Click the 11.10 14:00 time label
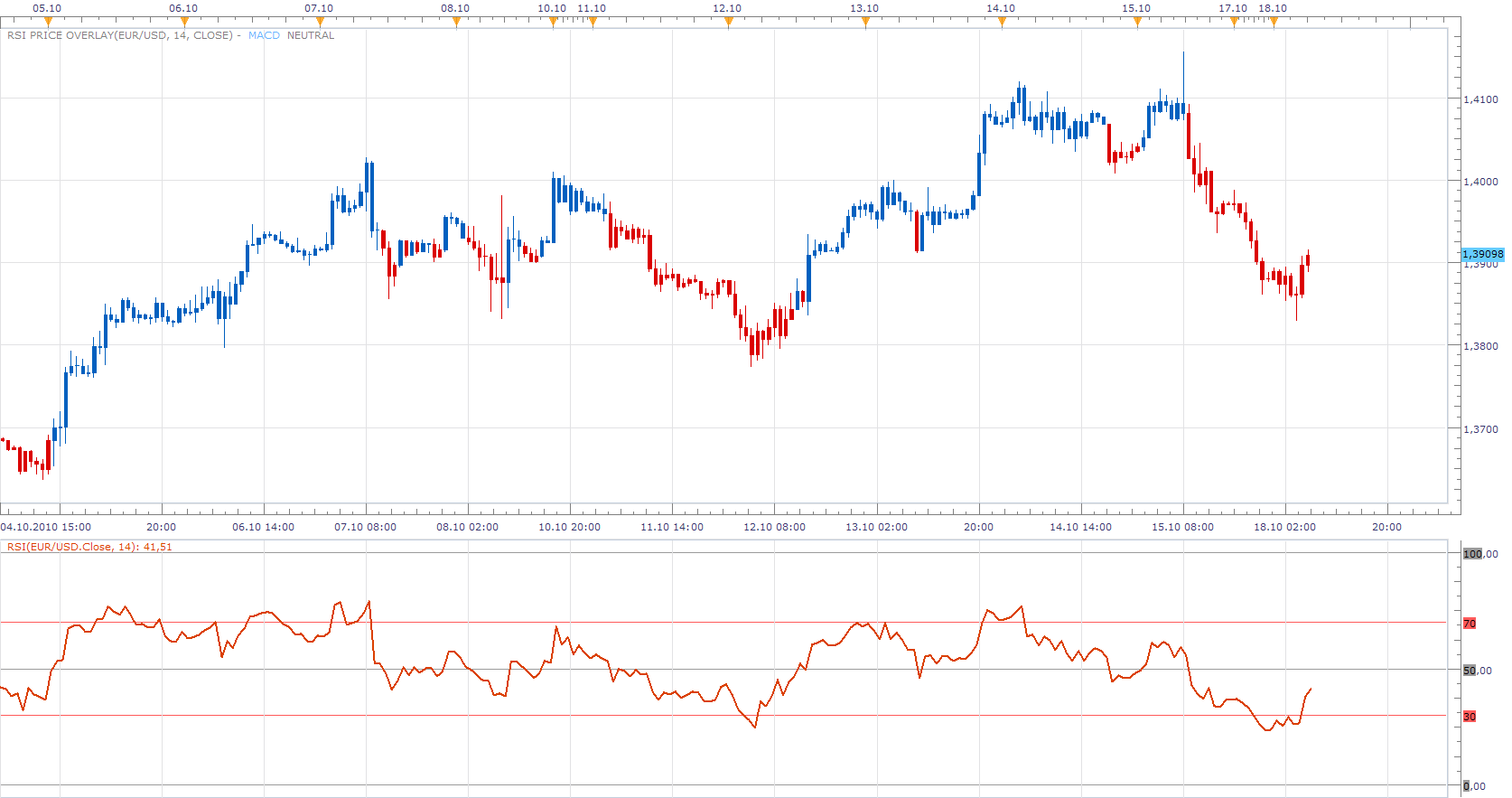 point(672,527)
